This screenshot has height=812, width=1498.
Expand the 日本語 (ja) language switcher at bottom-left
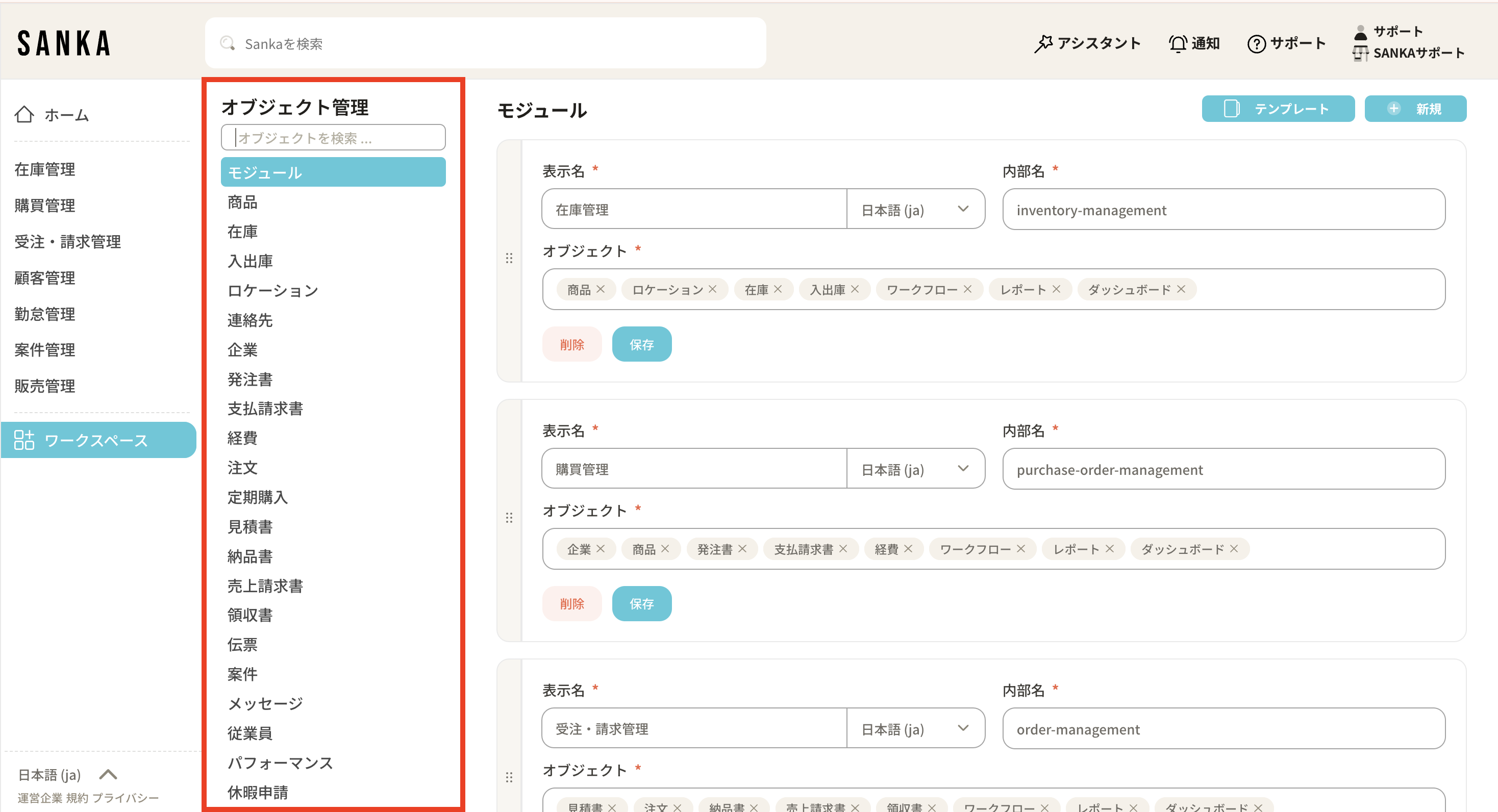[x=108, y=774]
